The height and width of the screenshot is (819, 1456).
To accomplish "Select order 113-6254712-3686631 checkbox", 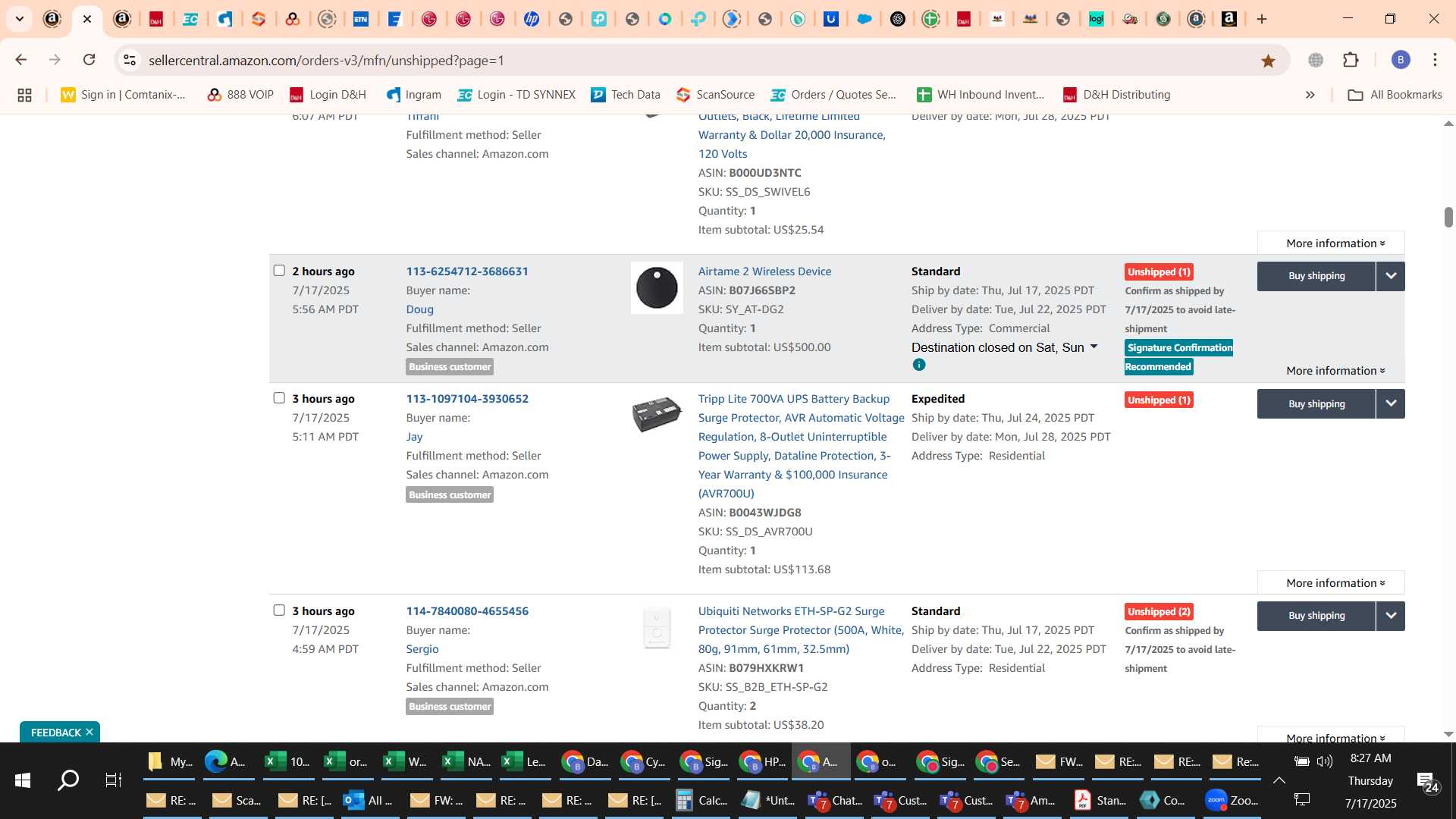I will click(279, 271).
